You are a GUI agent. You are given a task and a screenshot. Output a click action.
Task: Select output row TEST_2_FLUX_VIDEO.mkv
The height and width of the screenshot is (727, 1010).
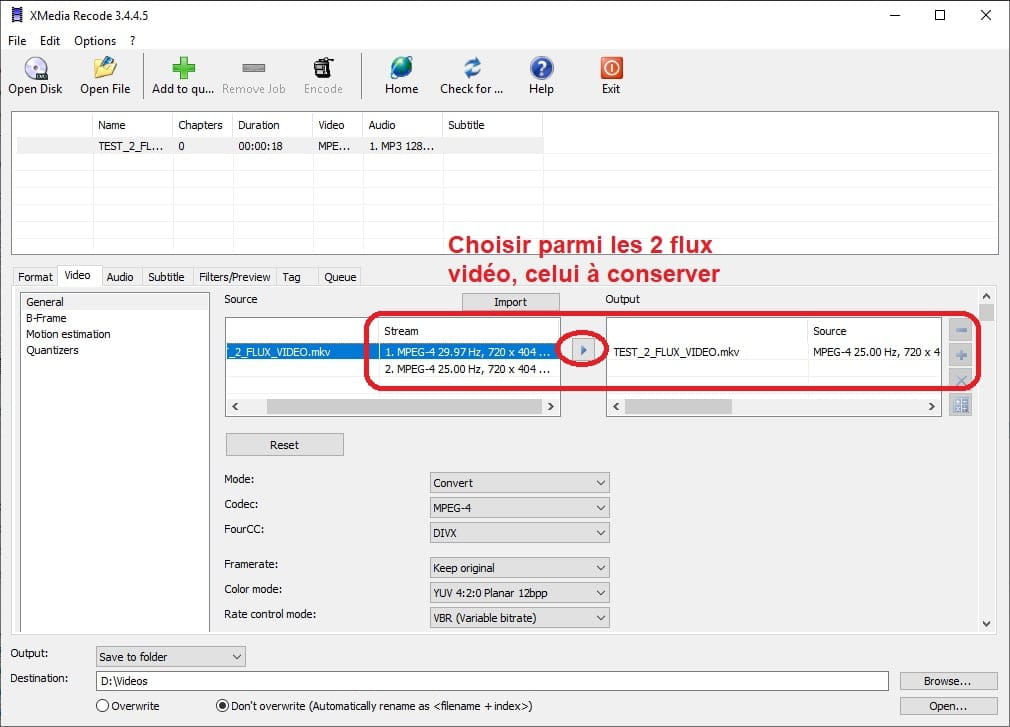774,352
